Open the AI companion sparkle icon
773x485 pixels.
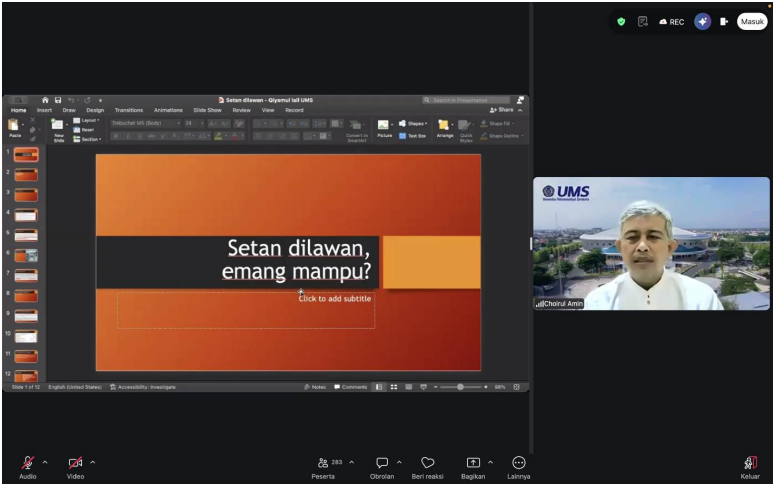[703, 22]
